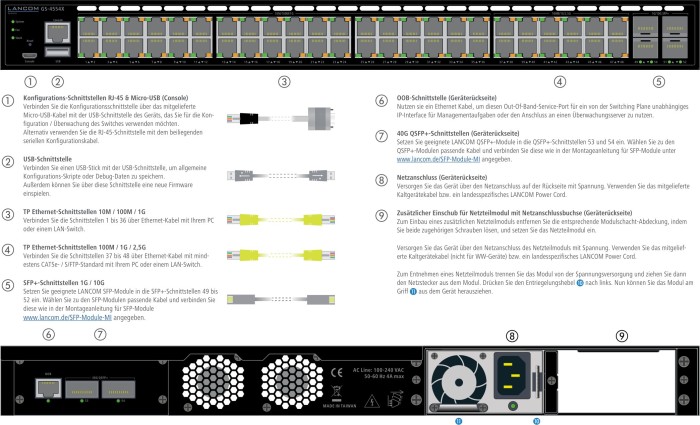Viewport: 700px width, 425px height.
Task: Click the yellow Ethernet cable beside the 100M / 1G / 2,5G heading
Action: (x=281, y=255)
